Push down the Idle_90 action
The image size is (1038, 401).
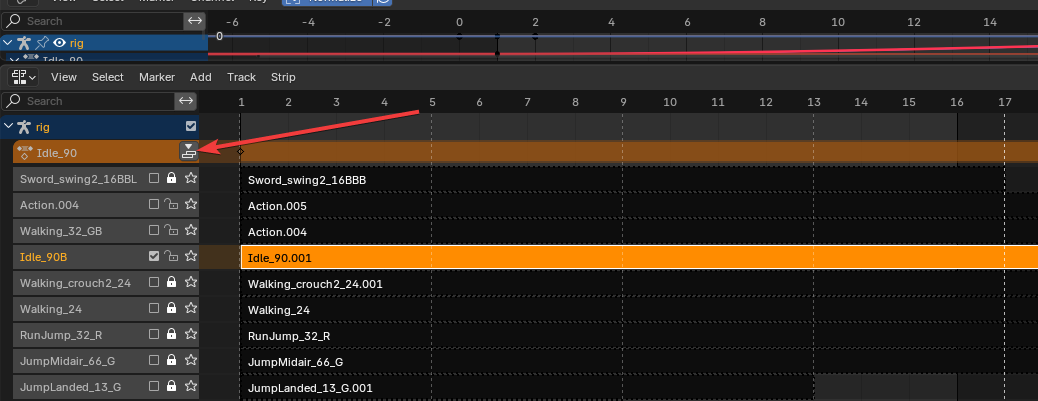[188, 152]
